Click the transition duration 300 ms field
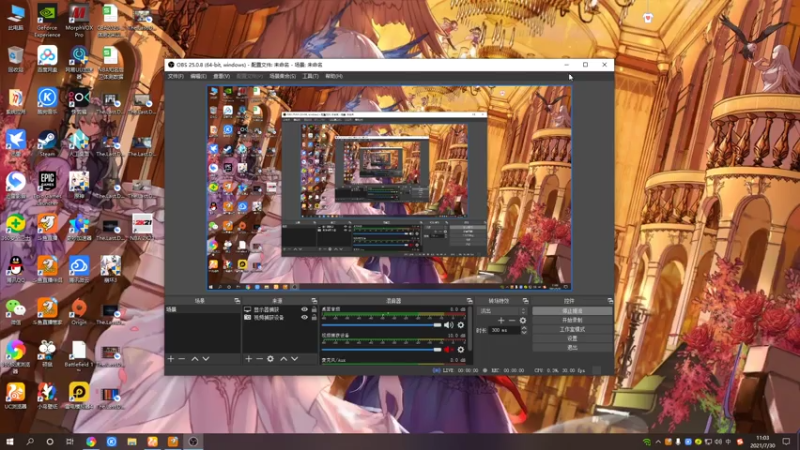This screenshot has height=450, width=800. [x=504, y=331]
